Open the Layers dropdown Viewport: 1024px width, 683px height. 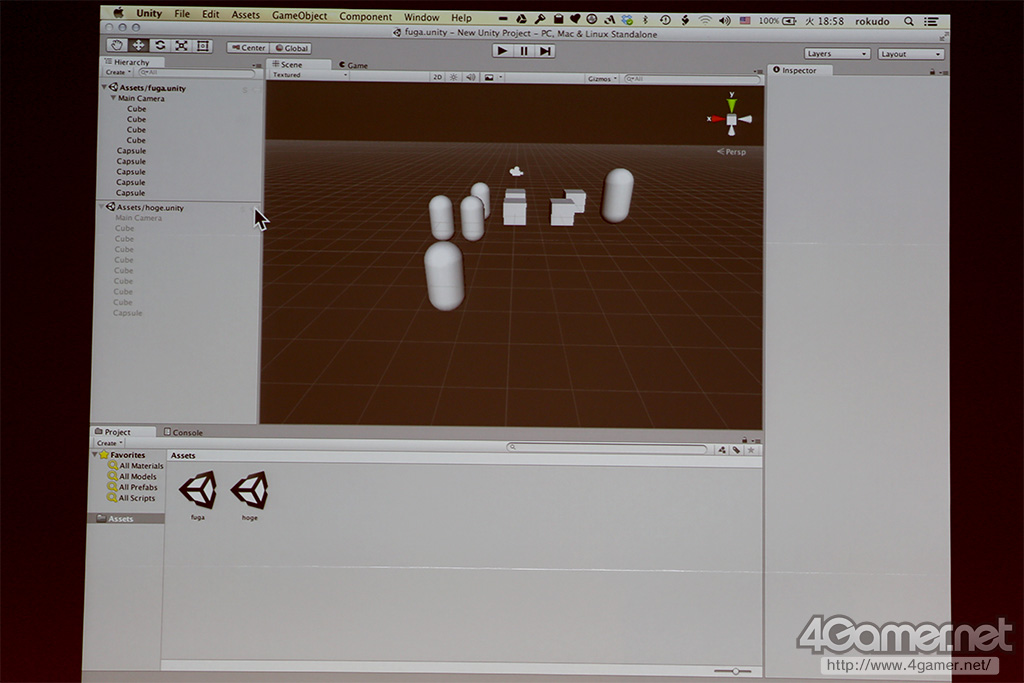pyautogui.click(x=837, y=54)
